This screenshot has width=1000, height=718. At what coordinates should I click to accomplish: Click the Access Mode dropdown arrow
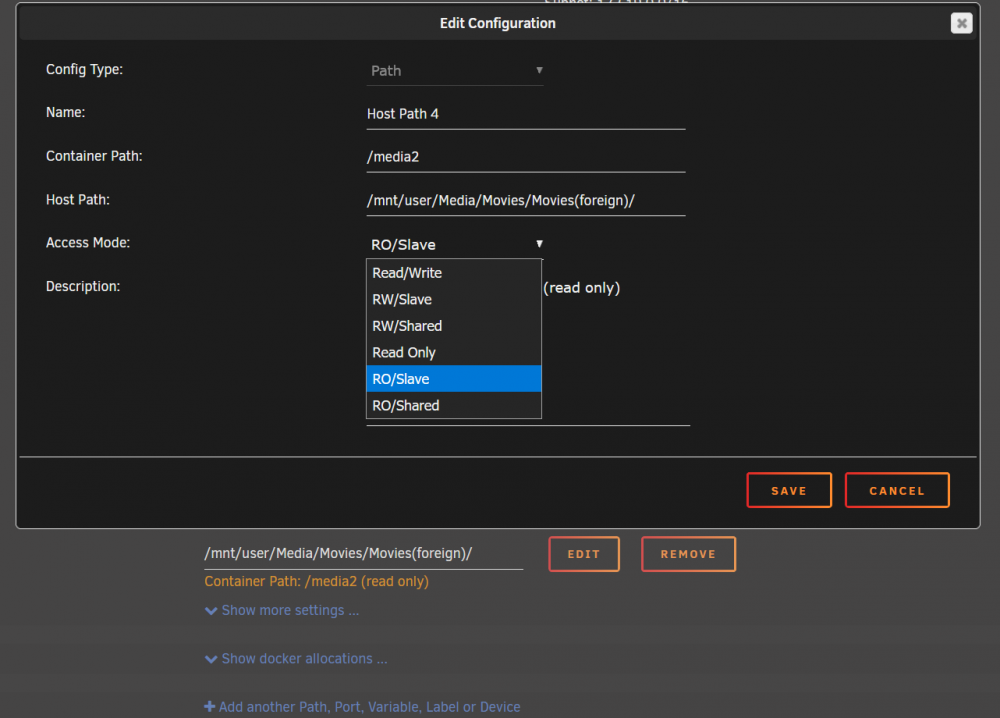point(540,244)
